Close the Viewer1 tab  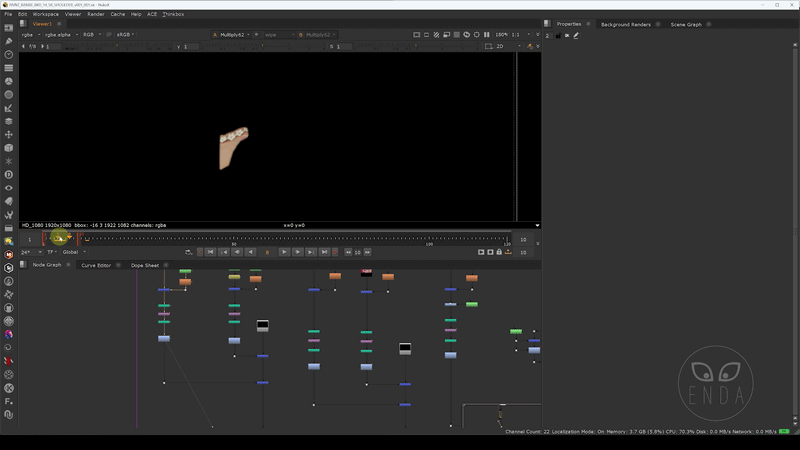[59, 24]
